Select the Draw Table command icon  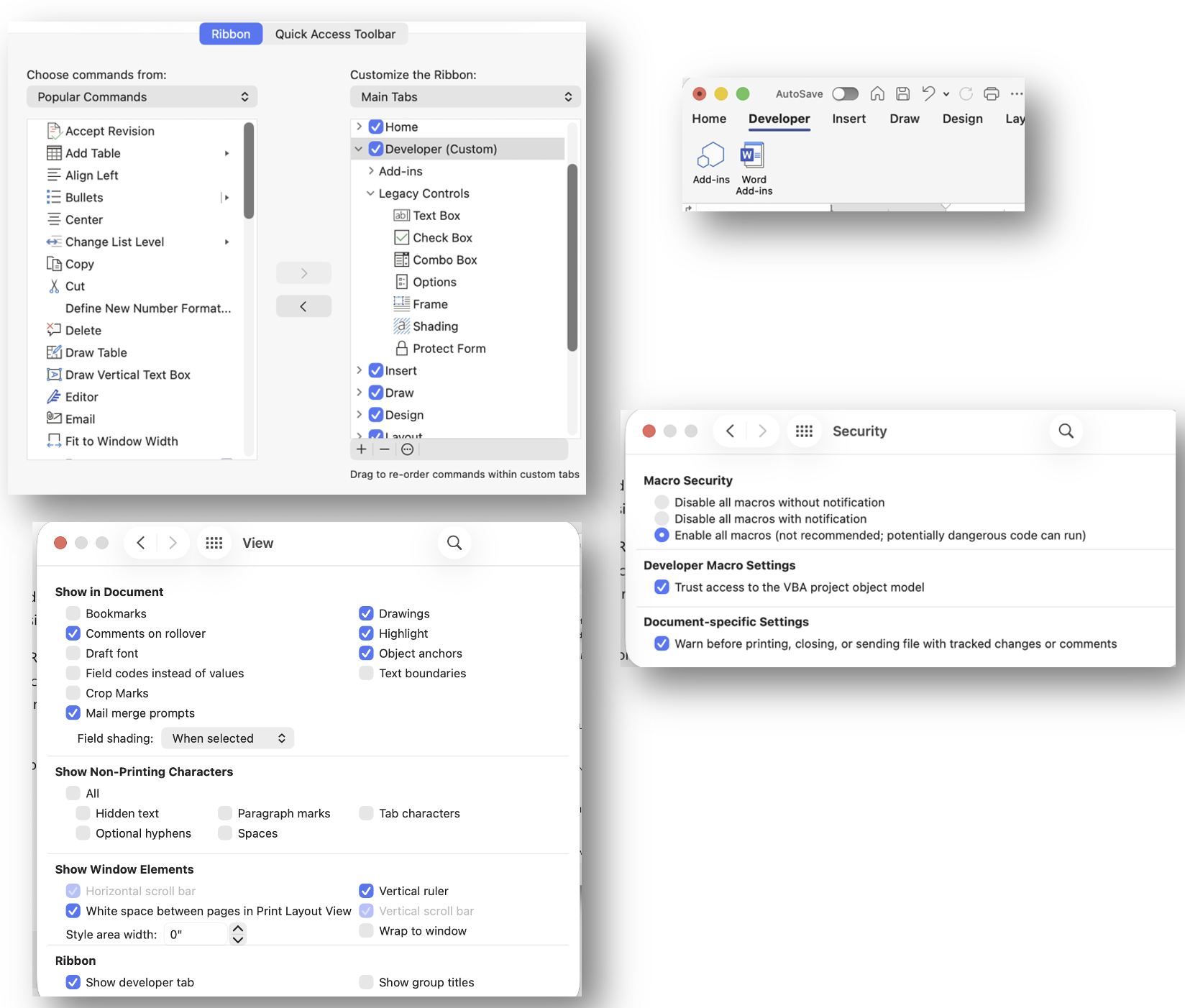(x=54, y=352)
